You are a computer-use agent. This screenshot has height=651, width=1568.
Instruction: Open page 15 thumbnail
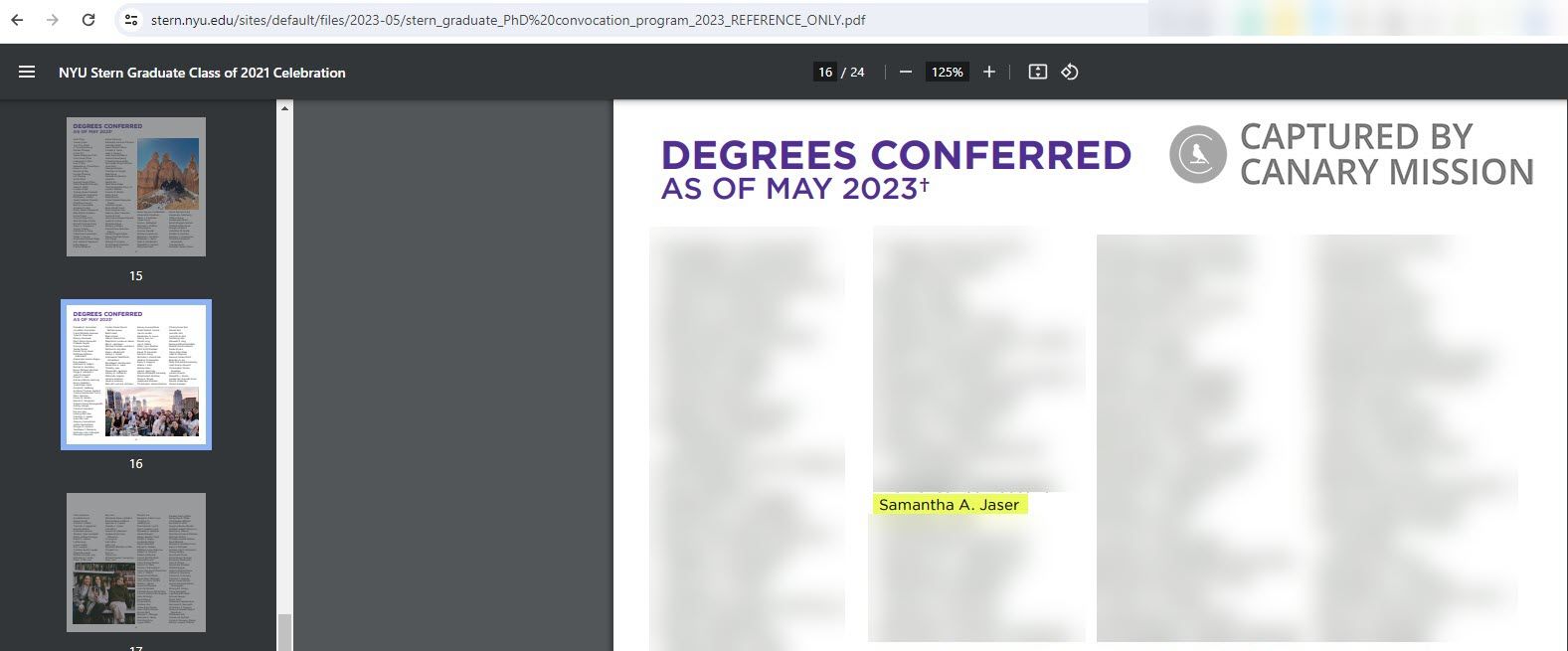coord(136,187)
